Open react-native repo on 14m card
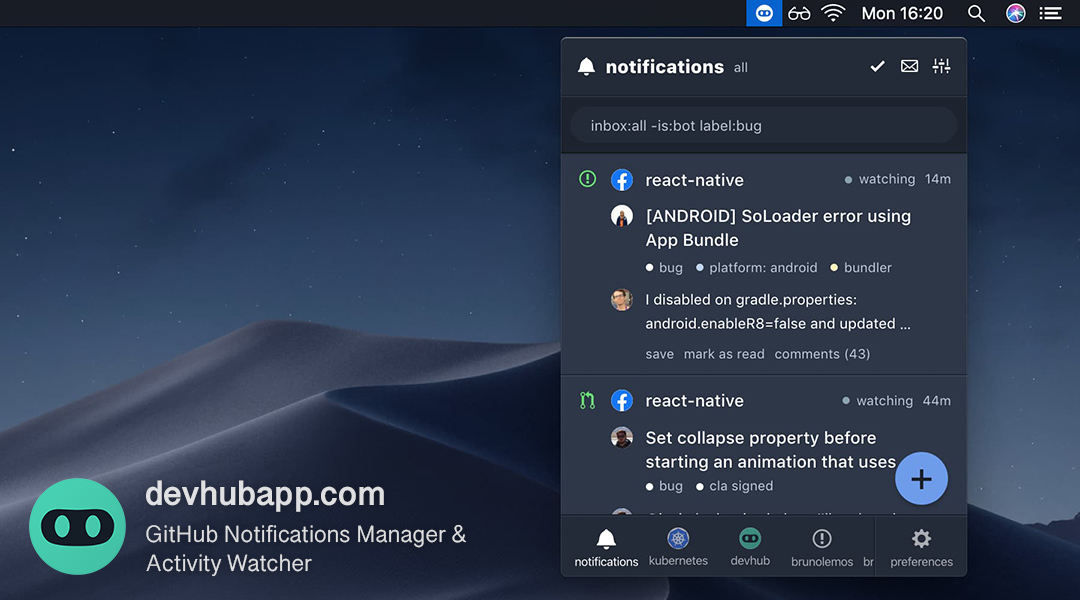Viewport: 1080px width, 600px height. pos(694,180)
